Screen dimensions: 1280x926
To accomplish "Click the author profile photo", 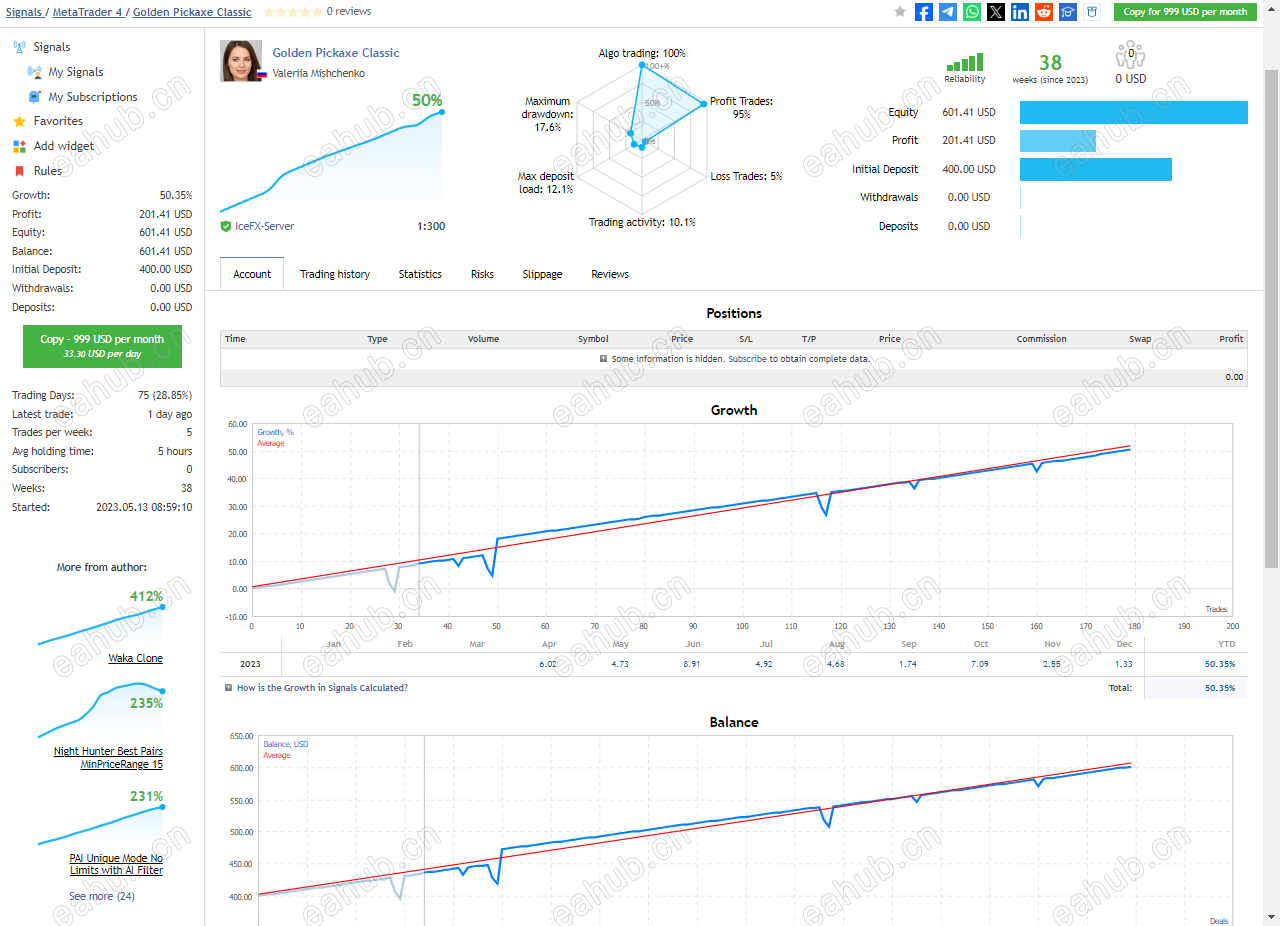I will [x=241, y=61].
